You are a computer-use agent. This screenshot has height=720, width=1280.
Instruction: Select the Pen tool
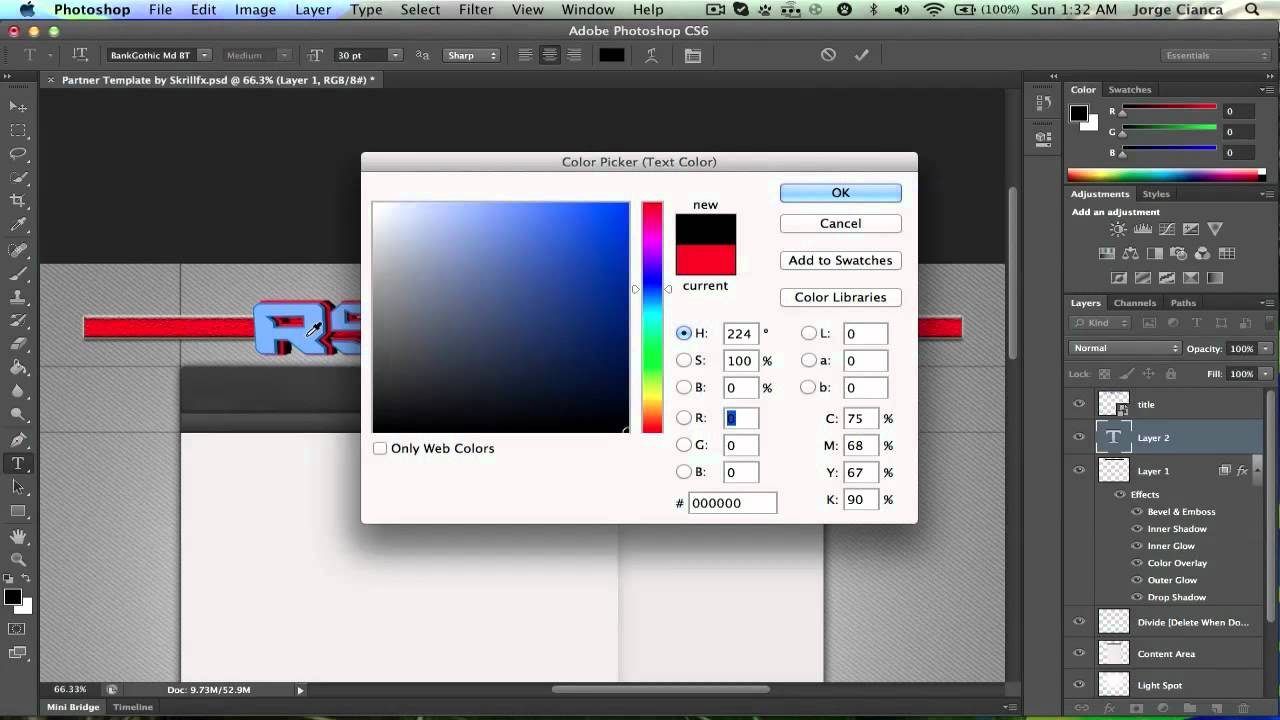[18, 440]
